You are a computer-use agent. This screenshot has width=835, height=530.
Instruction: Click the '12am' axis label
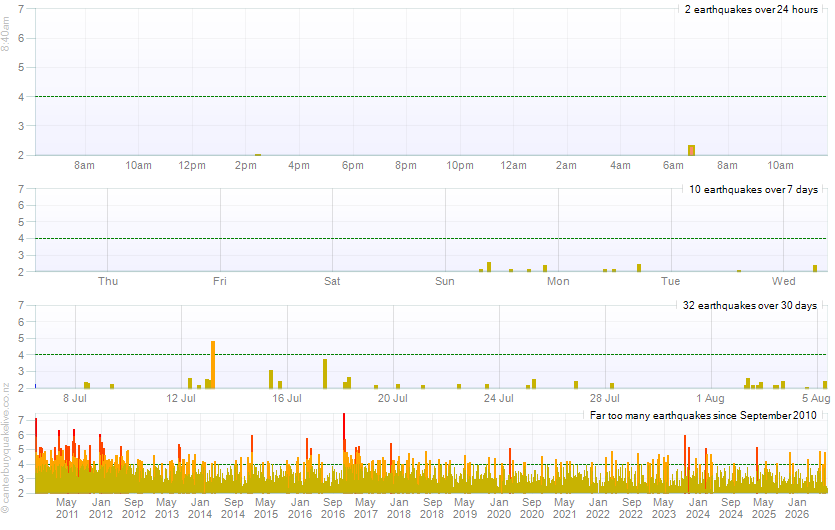pos(513,166)
